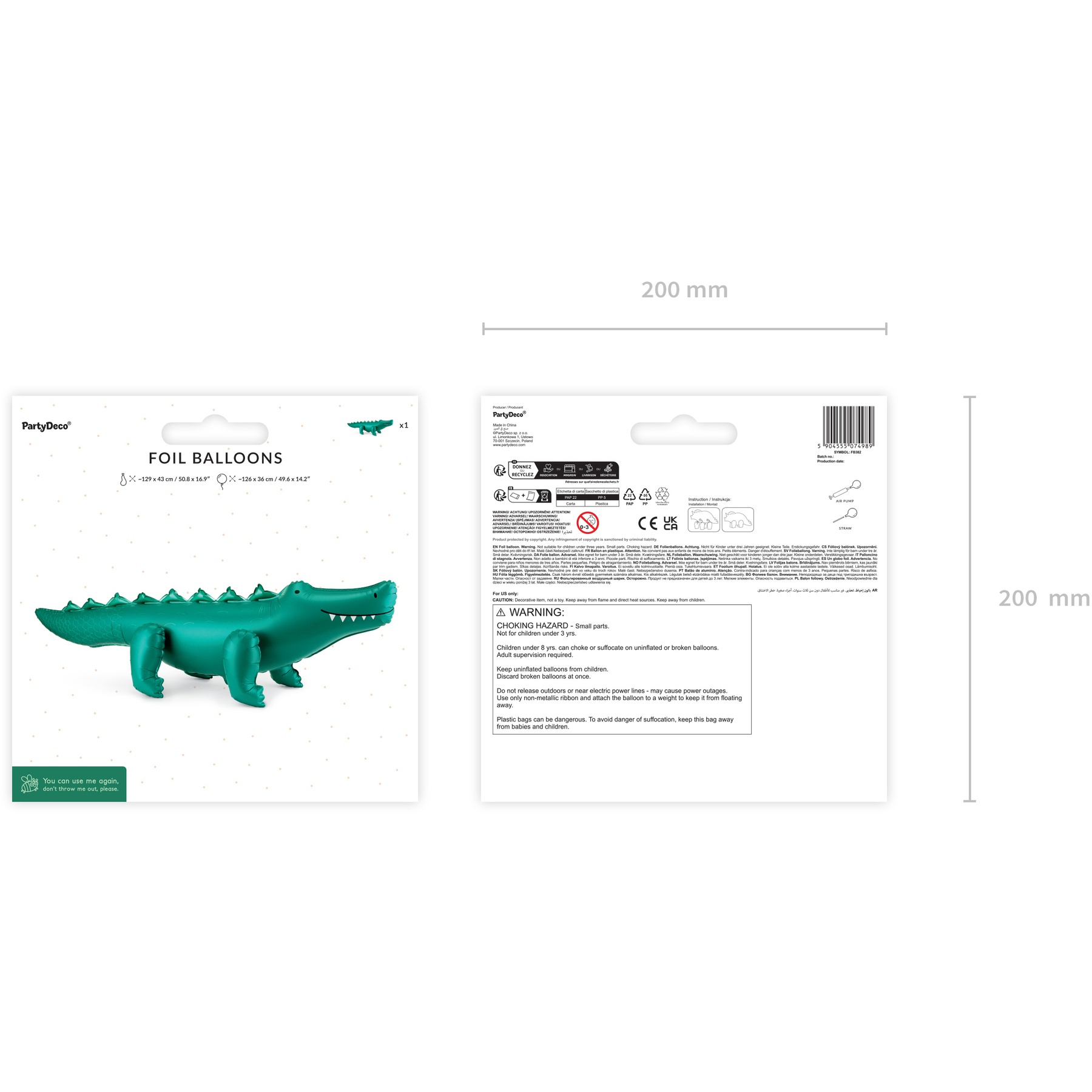Click the CE conformity mark

click(x=647, y=524)
